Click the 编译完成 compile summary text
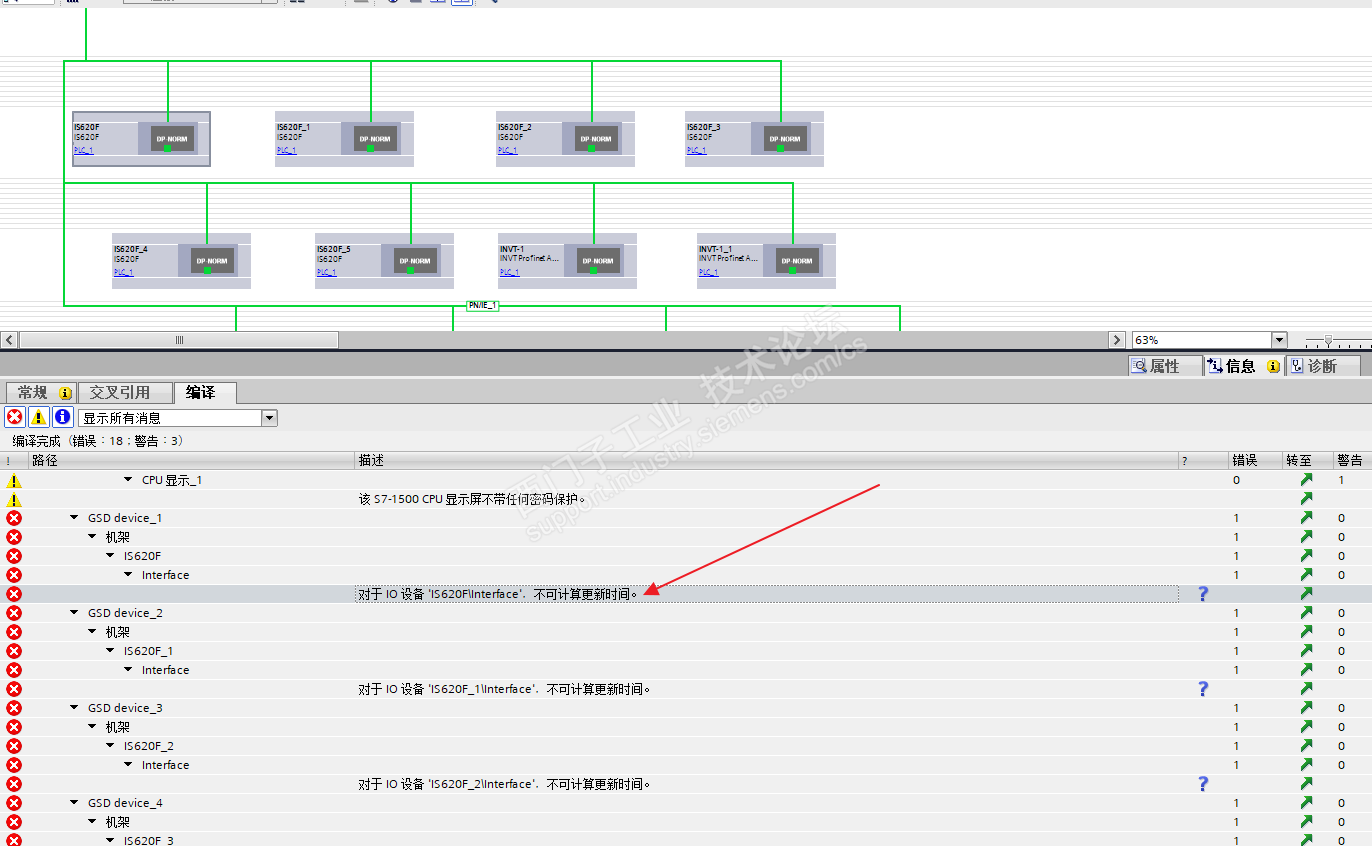The width and height of the screenshot is (1372, 846). (x=98, y=441)
